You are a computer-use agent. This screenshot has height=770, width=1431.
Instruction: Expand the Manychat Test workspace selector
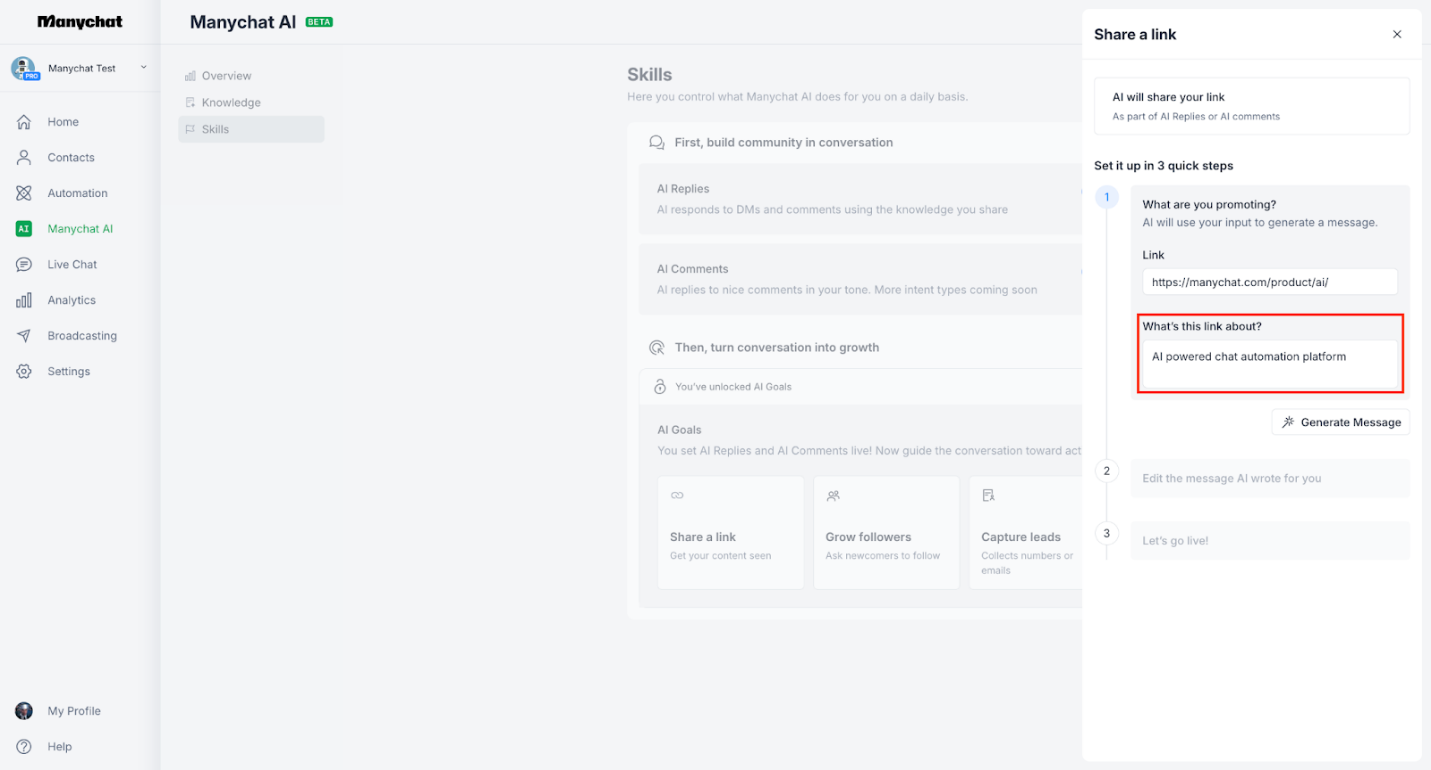click(x=143, y=68)
